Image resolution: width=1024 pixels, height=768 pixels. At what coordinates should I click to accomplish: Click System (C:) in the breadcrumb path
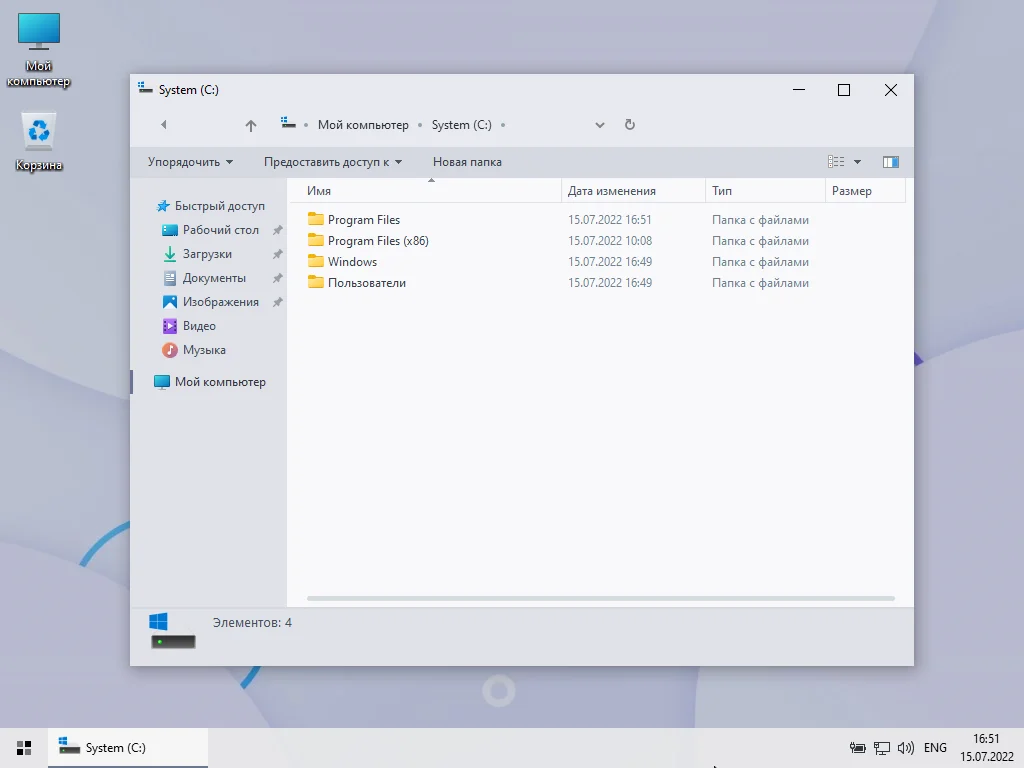coord(462,125)
